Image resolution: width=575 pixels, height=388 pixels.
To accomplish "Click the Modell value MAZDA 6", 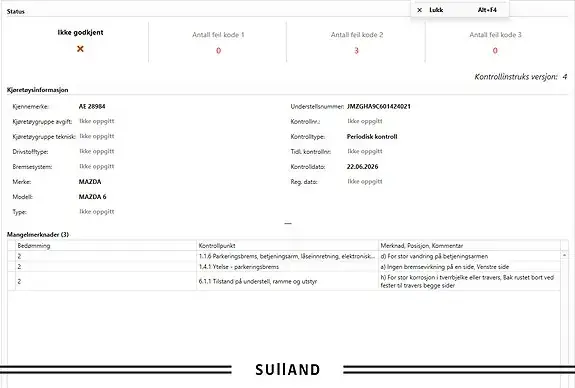I will (92, 197).
